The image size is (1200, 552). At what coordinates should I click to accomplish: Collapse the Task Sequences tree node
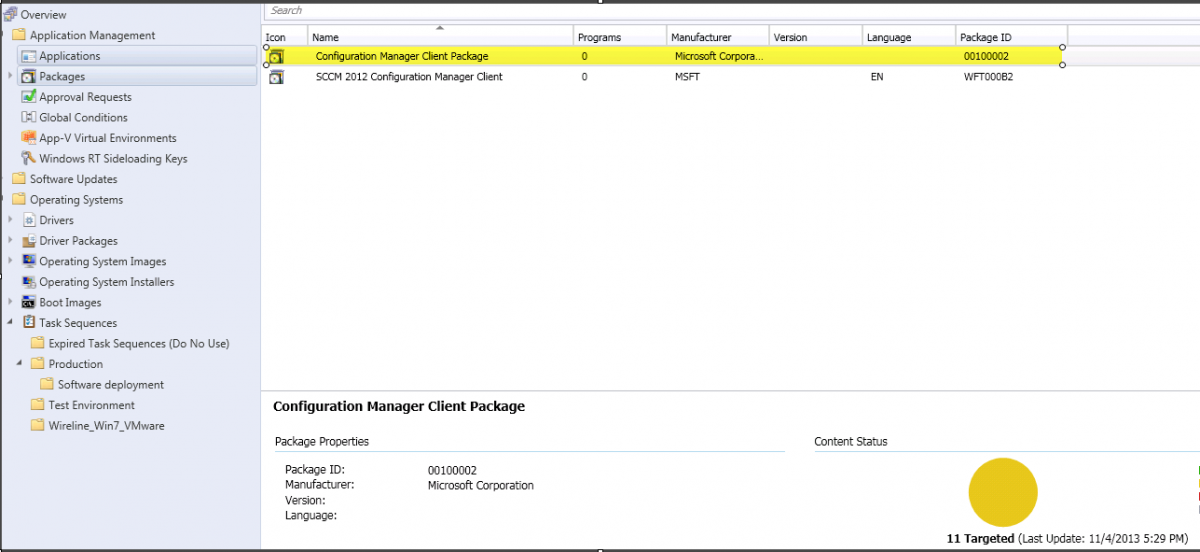point(11,323)
